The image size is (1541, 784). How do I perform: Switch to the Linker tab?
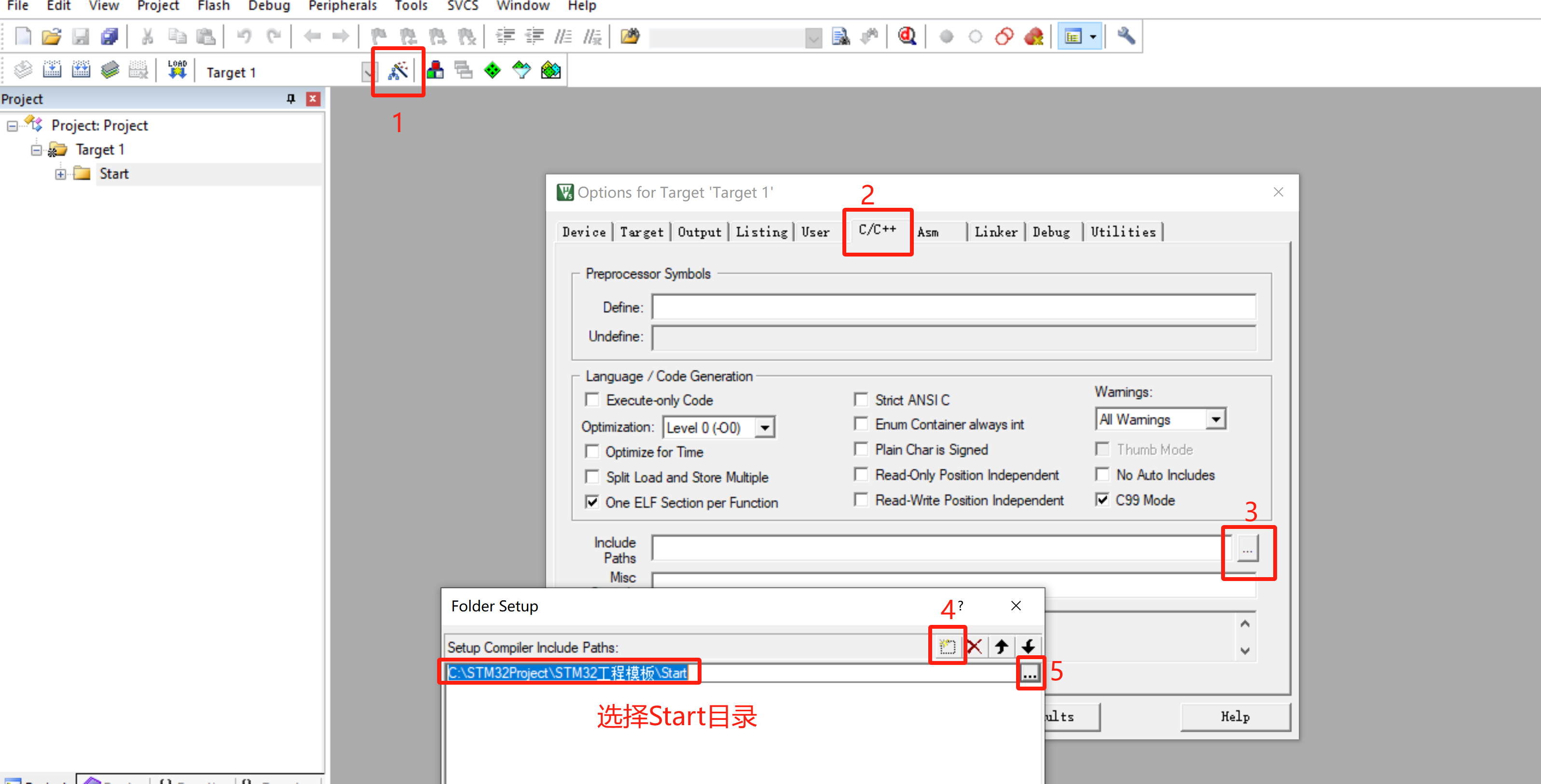(x=995, y=232)
